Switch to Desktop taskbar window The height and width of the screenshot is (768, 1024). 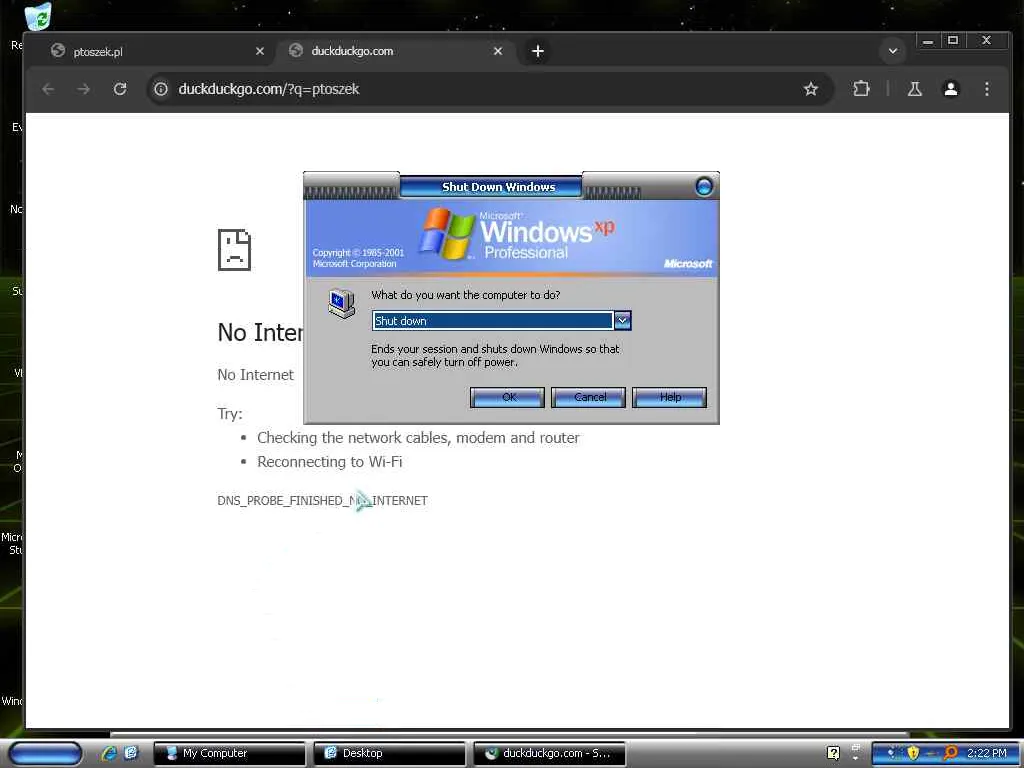coord(389,753)
